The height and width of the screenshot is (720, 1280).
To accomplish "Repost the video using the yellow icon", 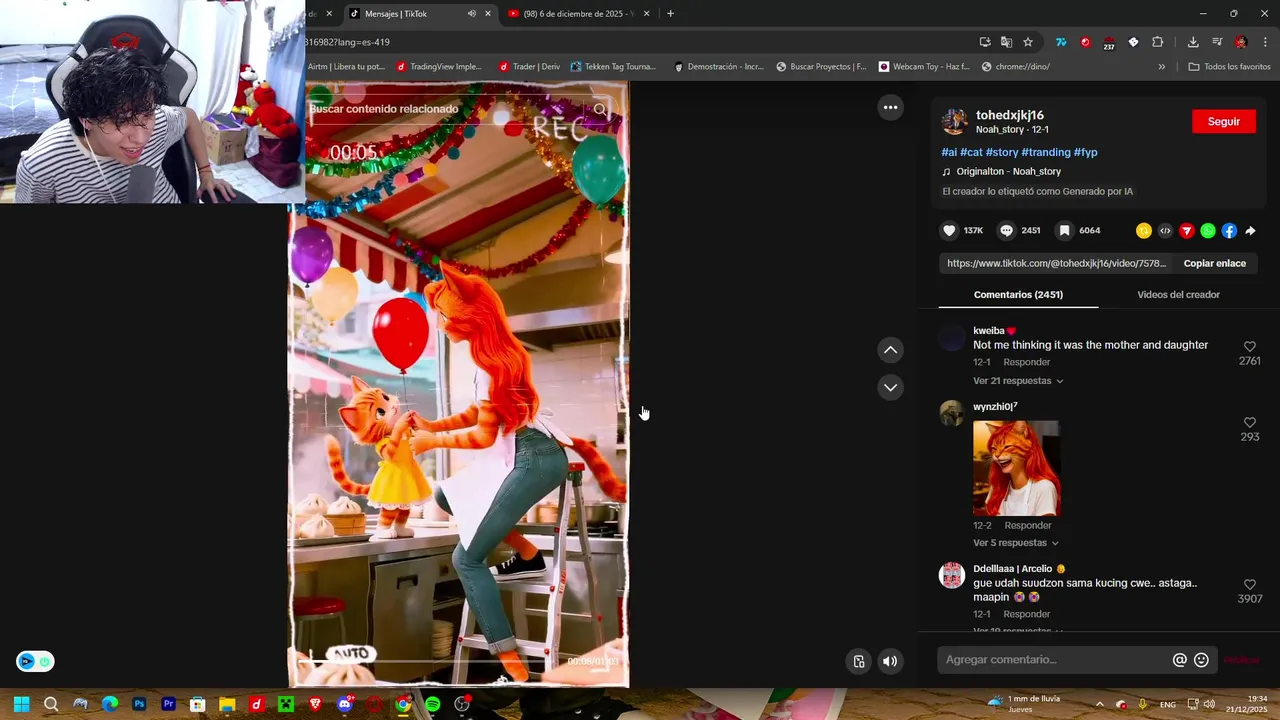I will pyautogui.click(x=1144, y=231).
